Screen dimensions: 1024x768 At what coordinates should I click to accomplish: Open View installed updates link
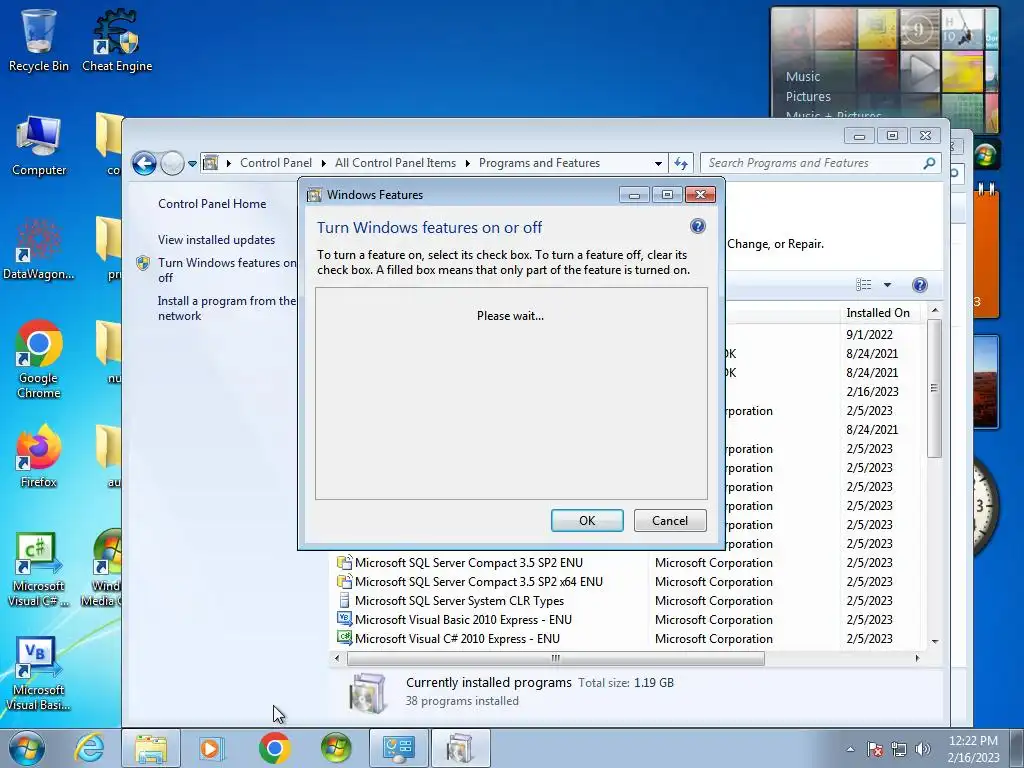click(216, 240)
